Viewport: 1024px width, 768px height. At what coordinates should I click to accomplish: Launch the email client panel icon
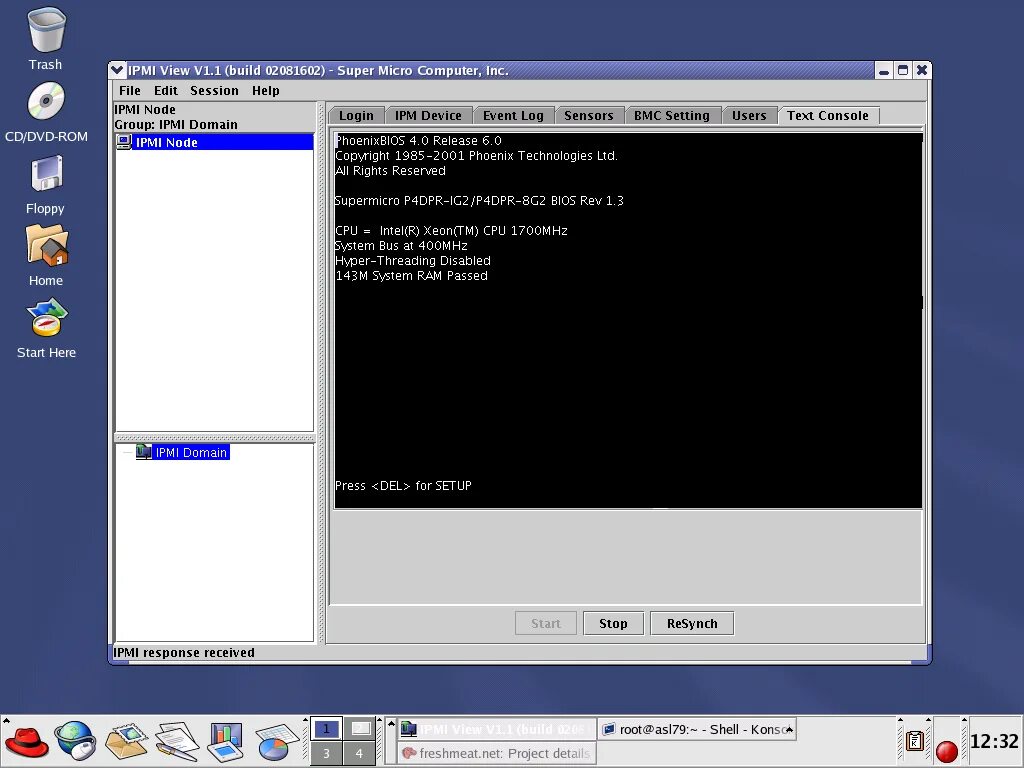125,743
